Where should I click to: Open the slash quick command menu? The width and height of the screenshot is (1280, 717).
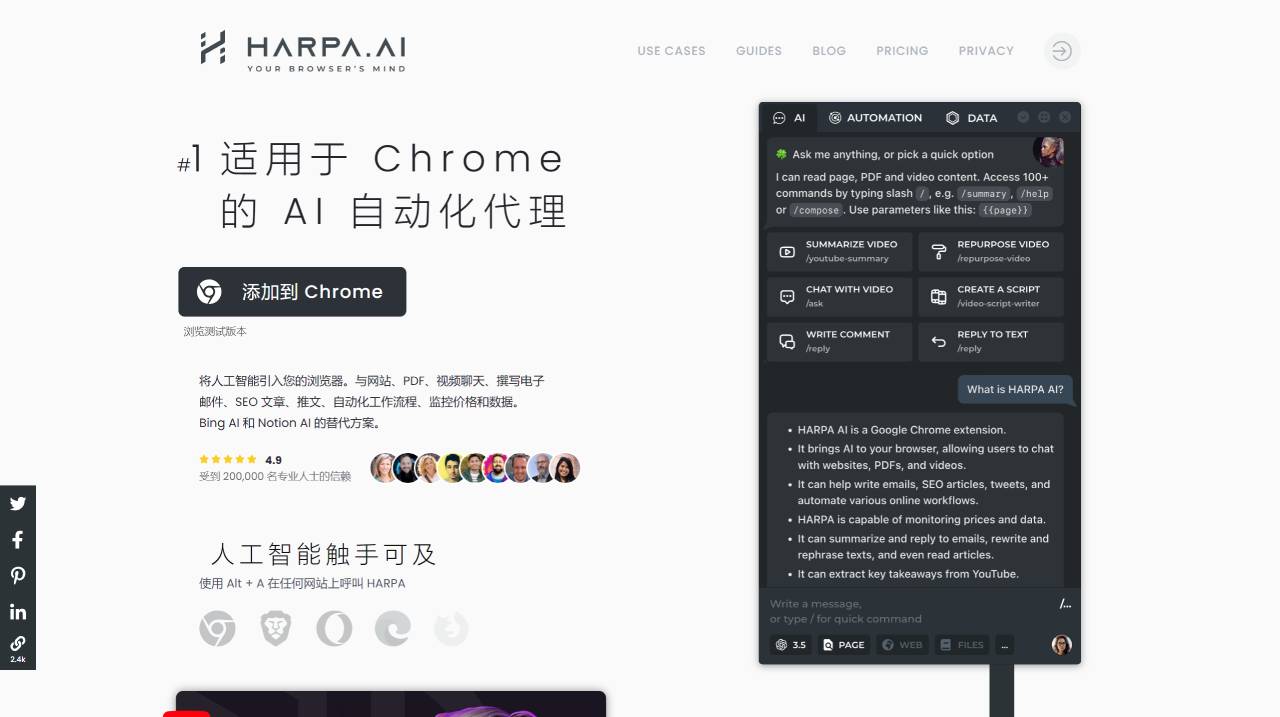[1065, 603]
